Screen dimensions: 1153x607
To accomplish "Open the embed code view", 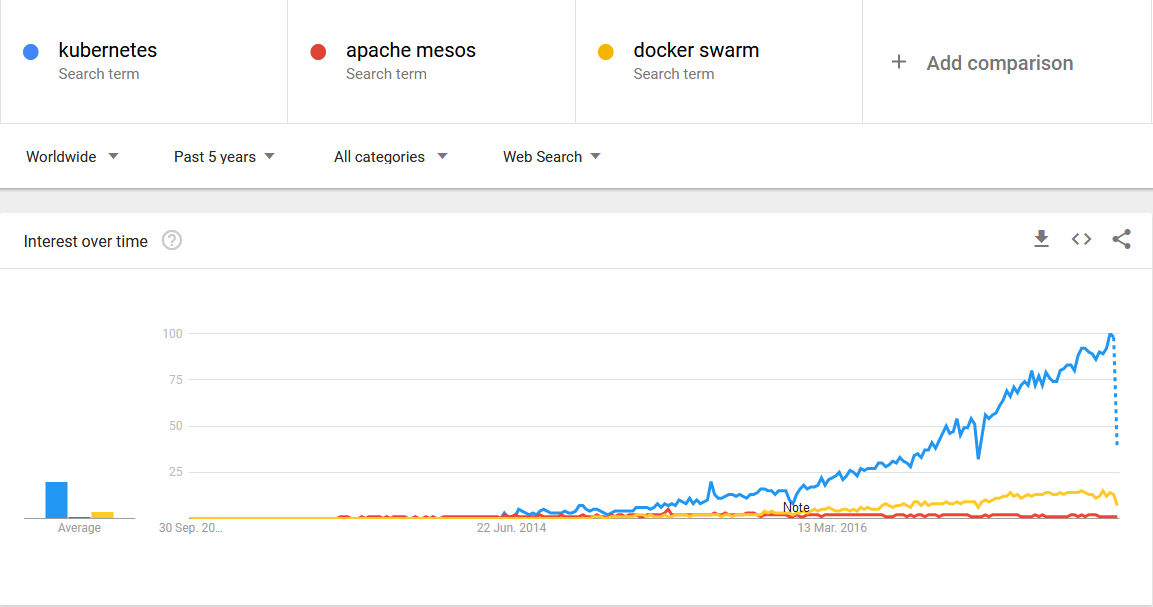I will (1081, 239).
